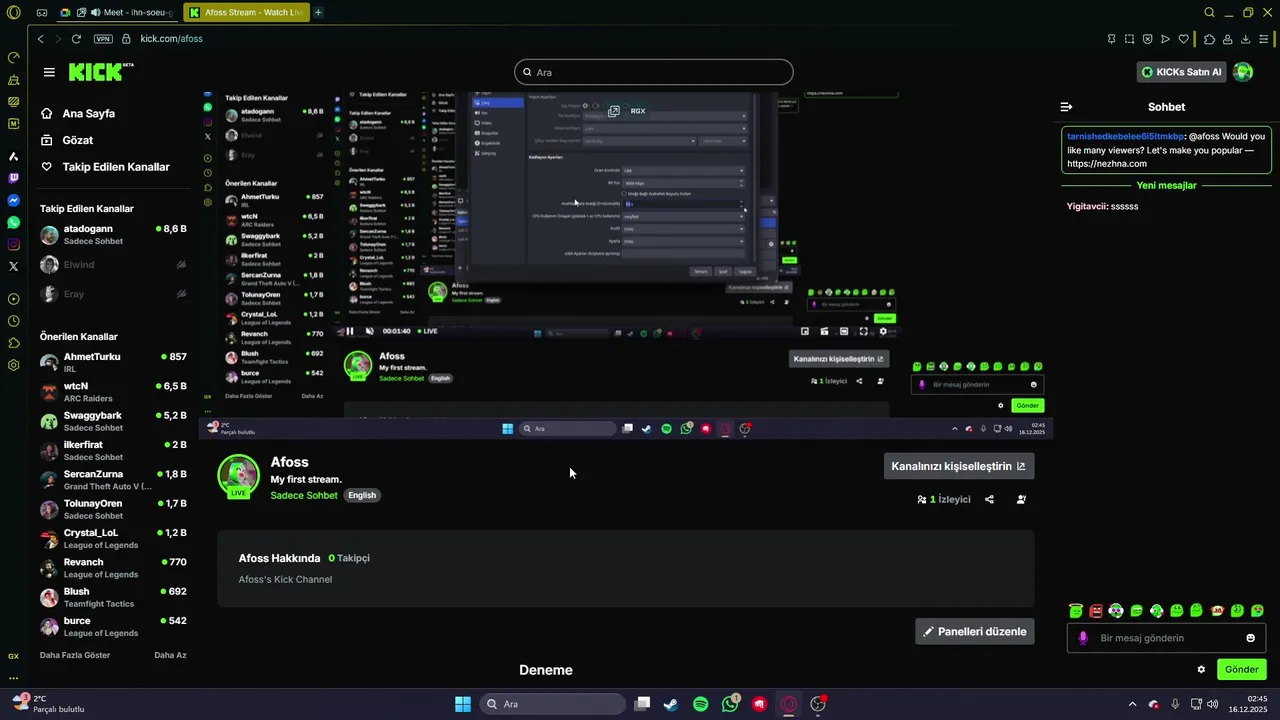Open Spotify from the taskbar

(x=701, y=704)
